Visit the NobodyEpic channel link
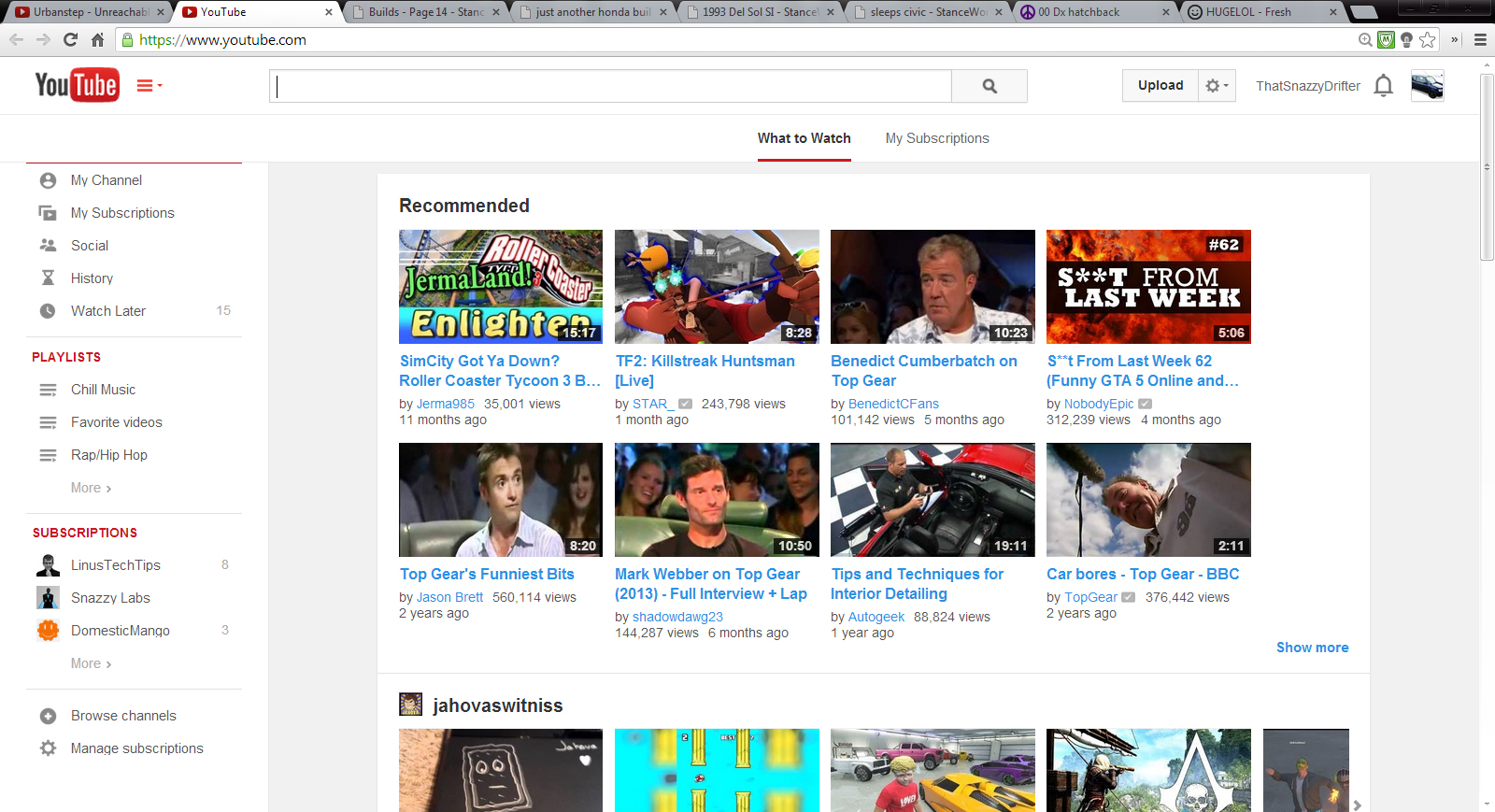 click(1099, 404)
